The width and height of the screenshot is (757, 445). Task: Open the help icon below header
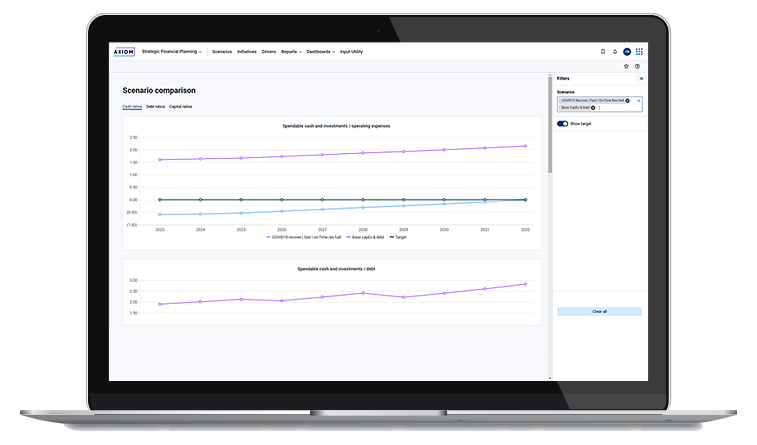pos(637,66)
